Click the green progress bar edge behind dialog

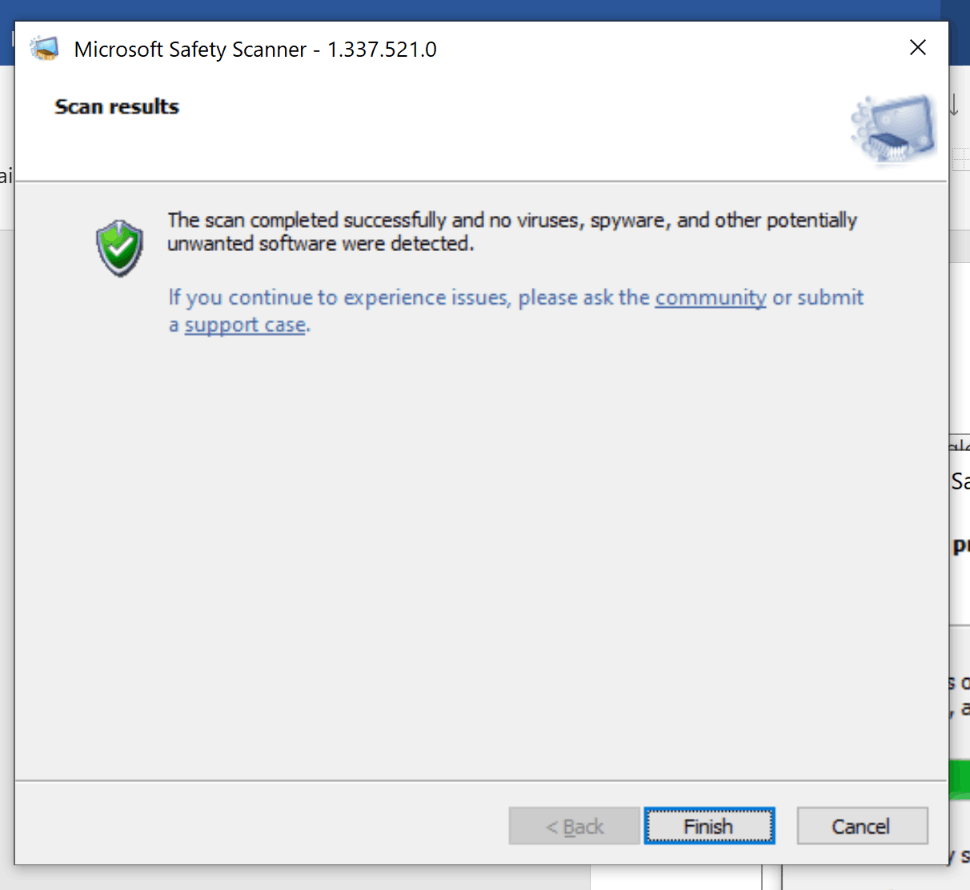click(x=959, y=779)
